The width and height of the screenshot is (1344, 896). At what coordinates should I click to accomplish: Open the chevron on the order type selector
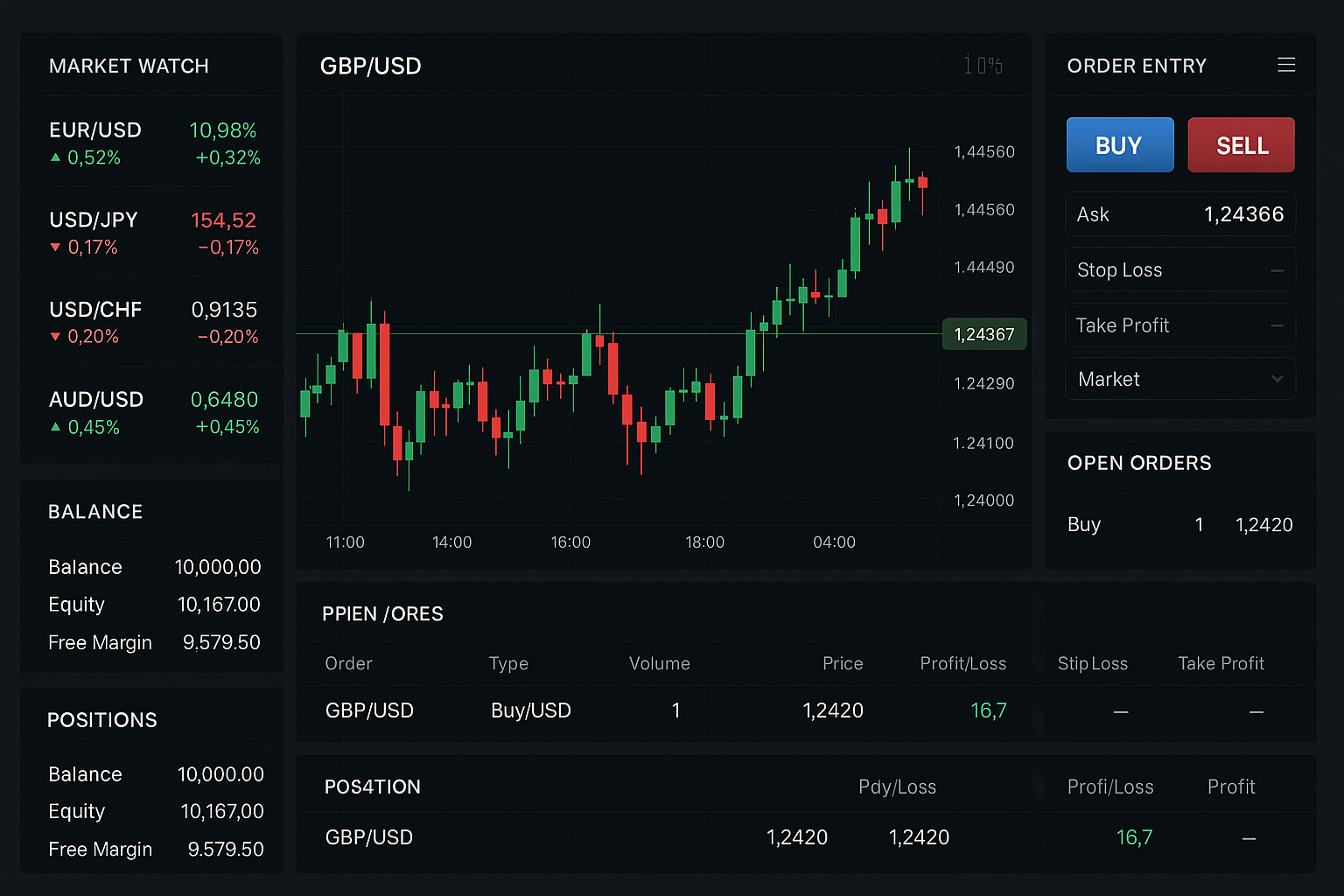pyautogui.click(x=1277, y=378)
